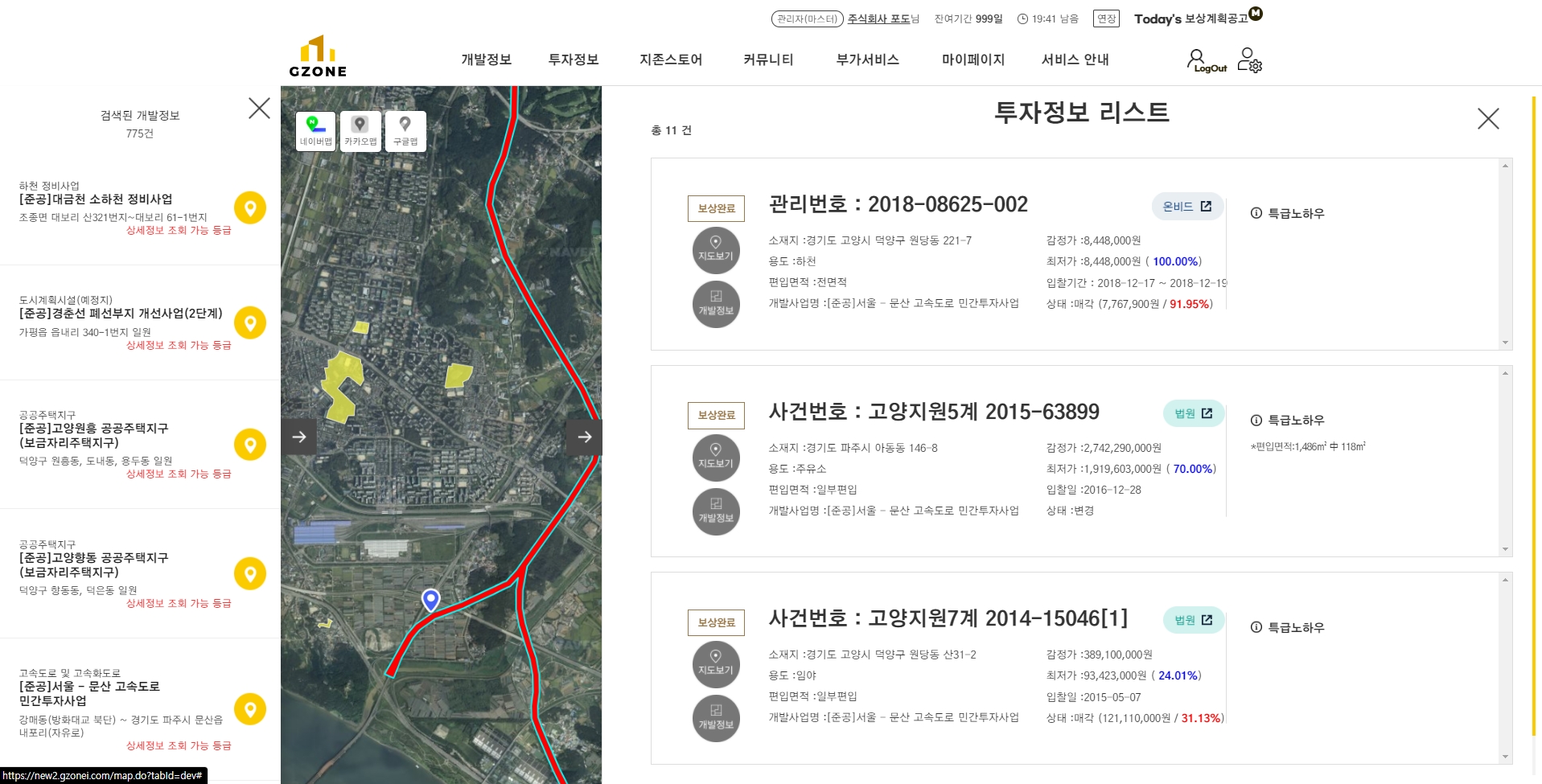Screen dimensions: 1542x784
Task: Click 특급노하우 info icon for 고양지원7계
Action: 1256,627
